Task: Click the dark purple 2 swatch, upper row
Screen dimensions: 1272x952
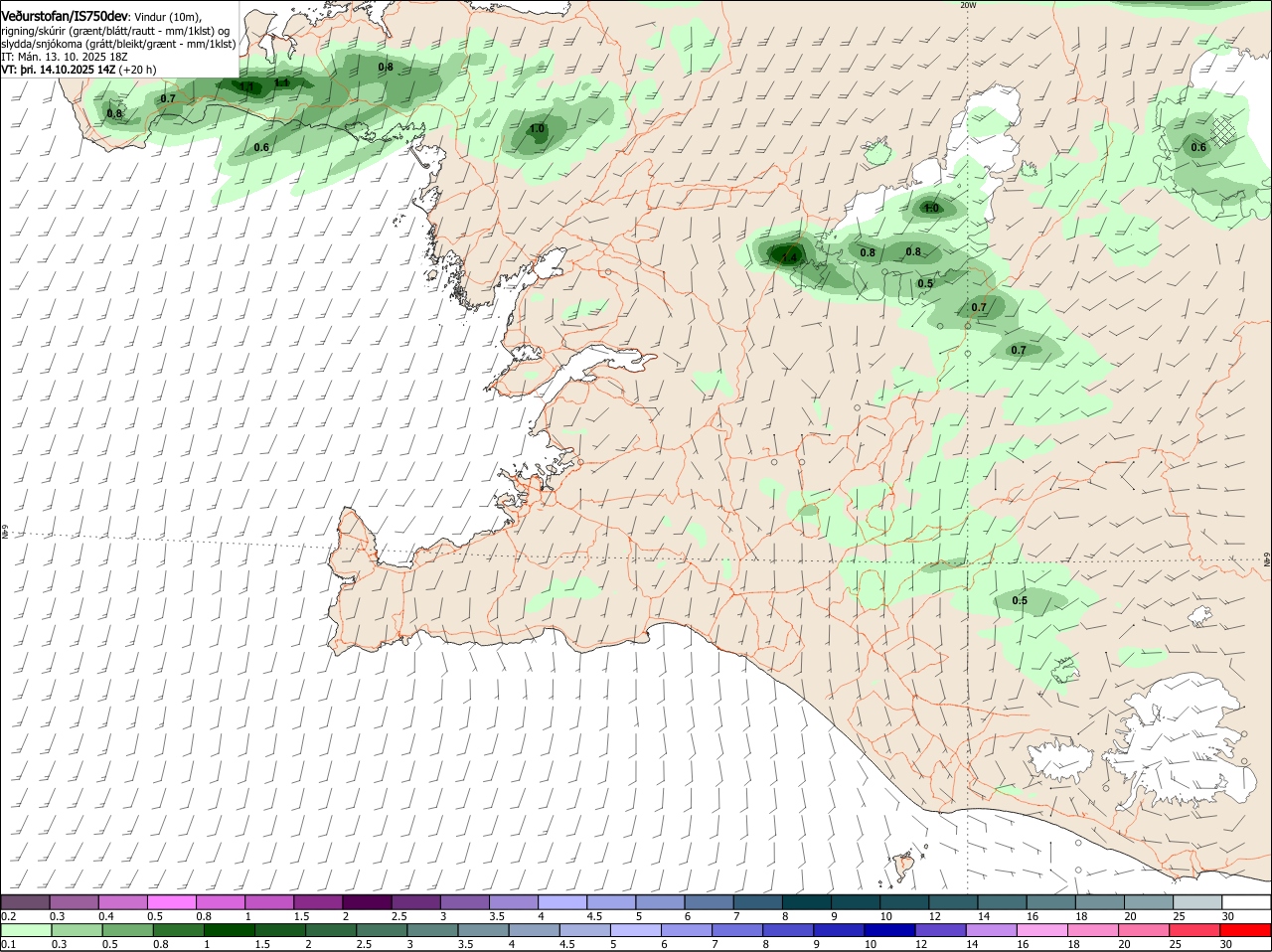Action: tap(366, 901)
